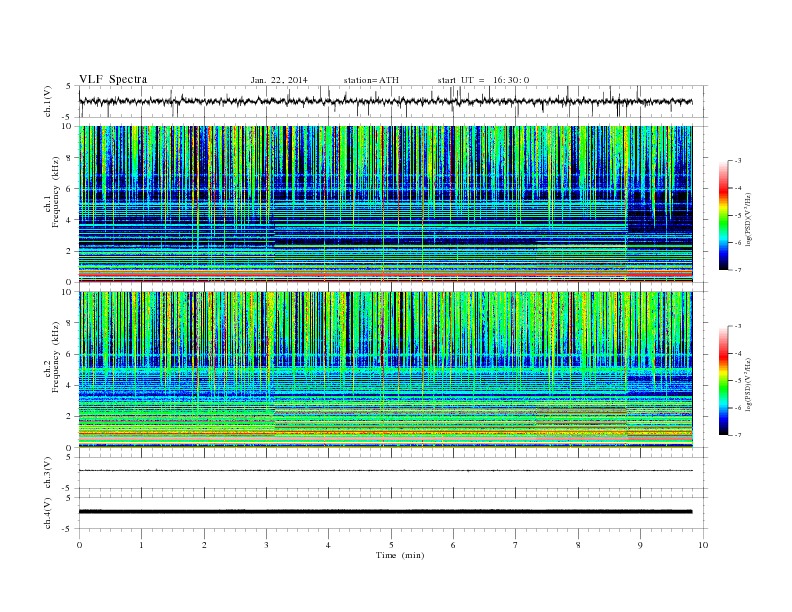This screenshot has width=792, height=612.
Task: Click the 'ch.3(V)' axis label
Action: 48,473
